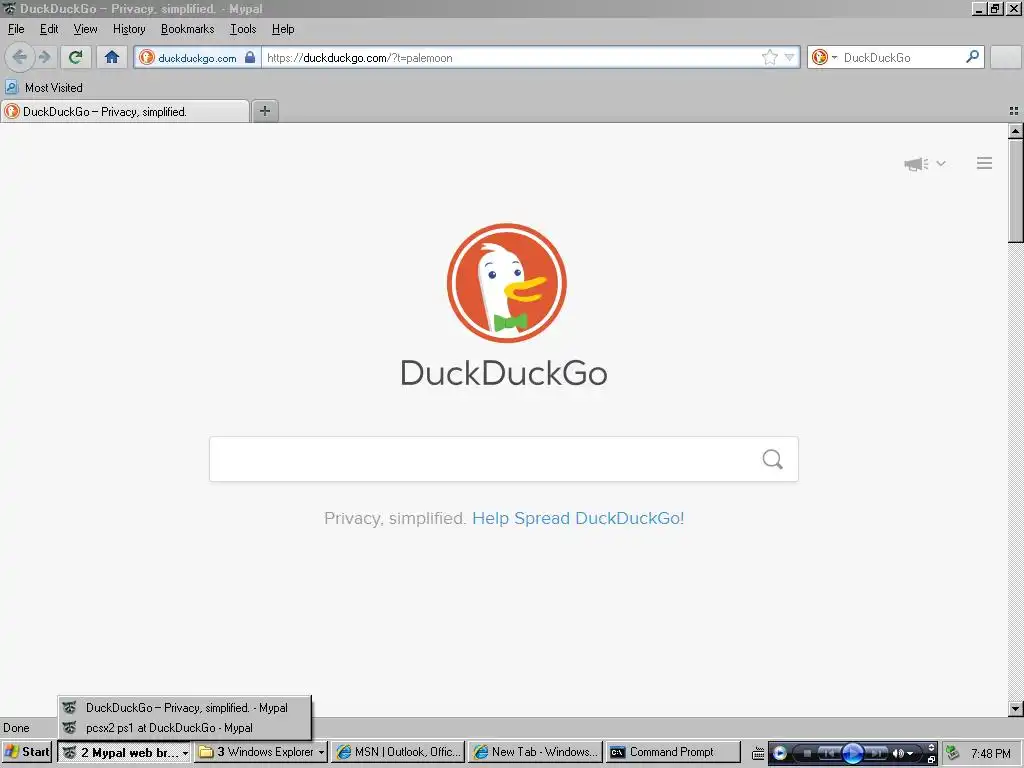Click the magnifier in browser search box
This screenshot has width=1024, height=768.
click(972, 57)
